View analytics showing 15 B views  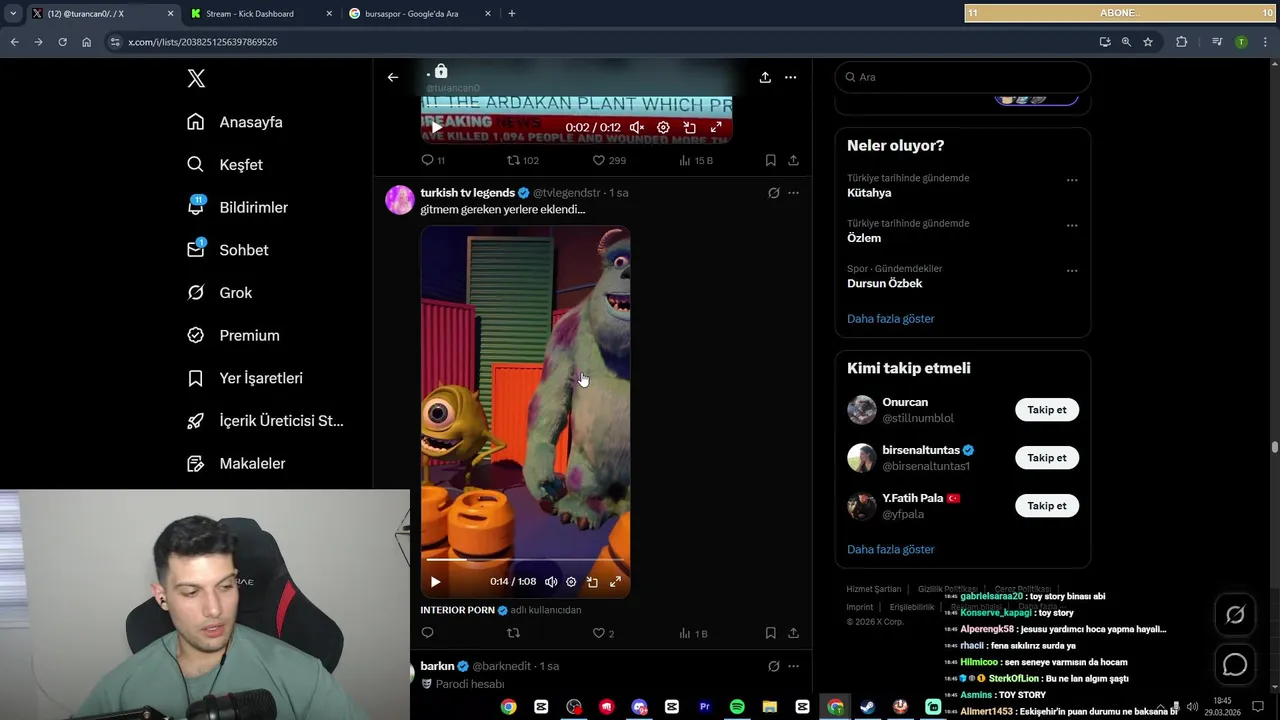696,160
